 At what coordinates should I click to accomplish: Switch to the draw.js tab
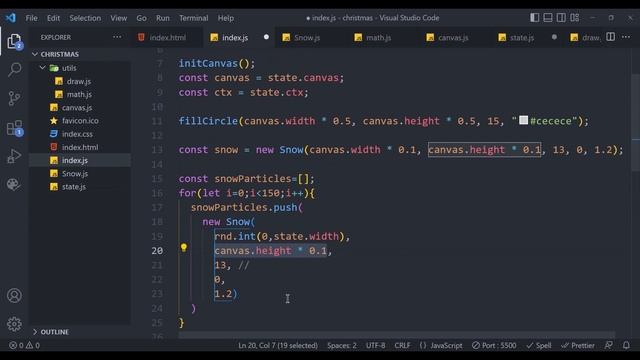pyautogui.click(x=587, y=38)
